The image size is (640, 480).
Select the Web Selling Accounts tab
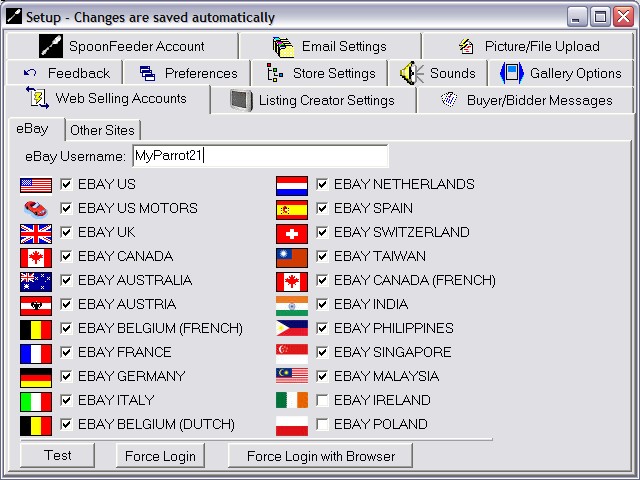(108, 98)
